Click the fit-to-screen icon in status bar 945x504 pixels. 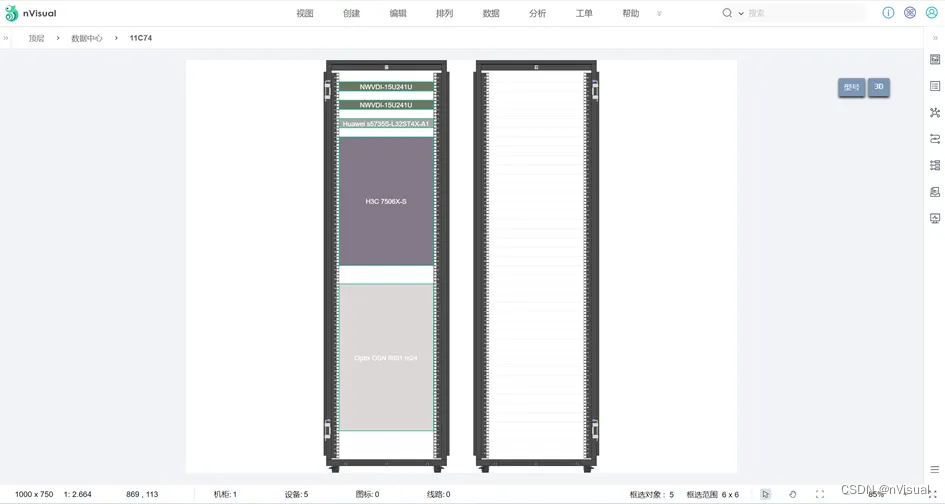[820, 494]
